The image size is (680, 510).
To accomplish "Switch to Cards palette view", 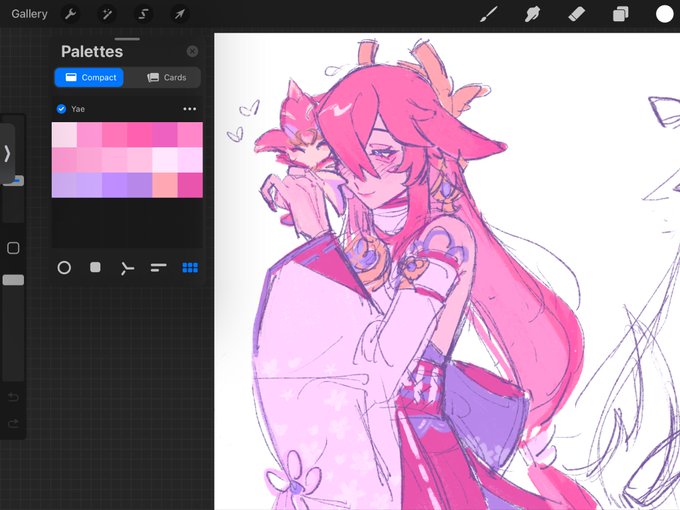I will point(167,78).
